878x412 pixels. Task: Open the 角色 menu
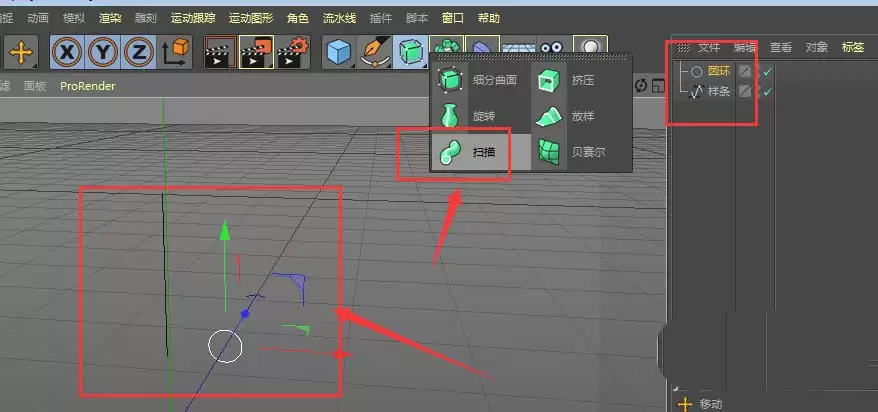point(298,18)
